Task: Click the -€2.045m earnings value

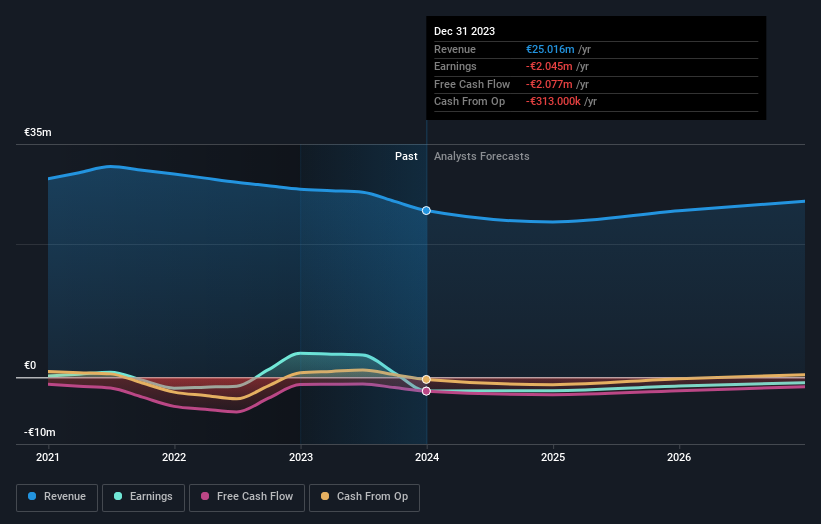Action: (549, 66)
